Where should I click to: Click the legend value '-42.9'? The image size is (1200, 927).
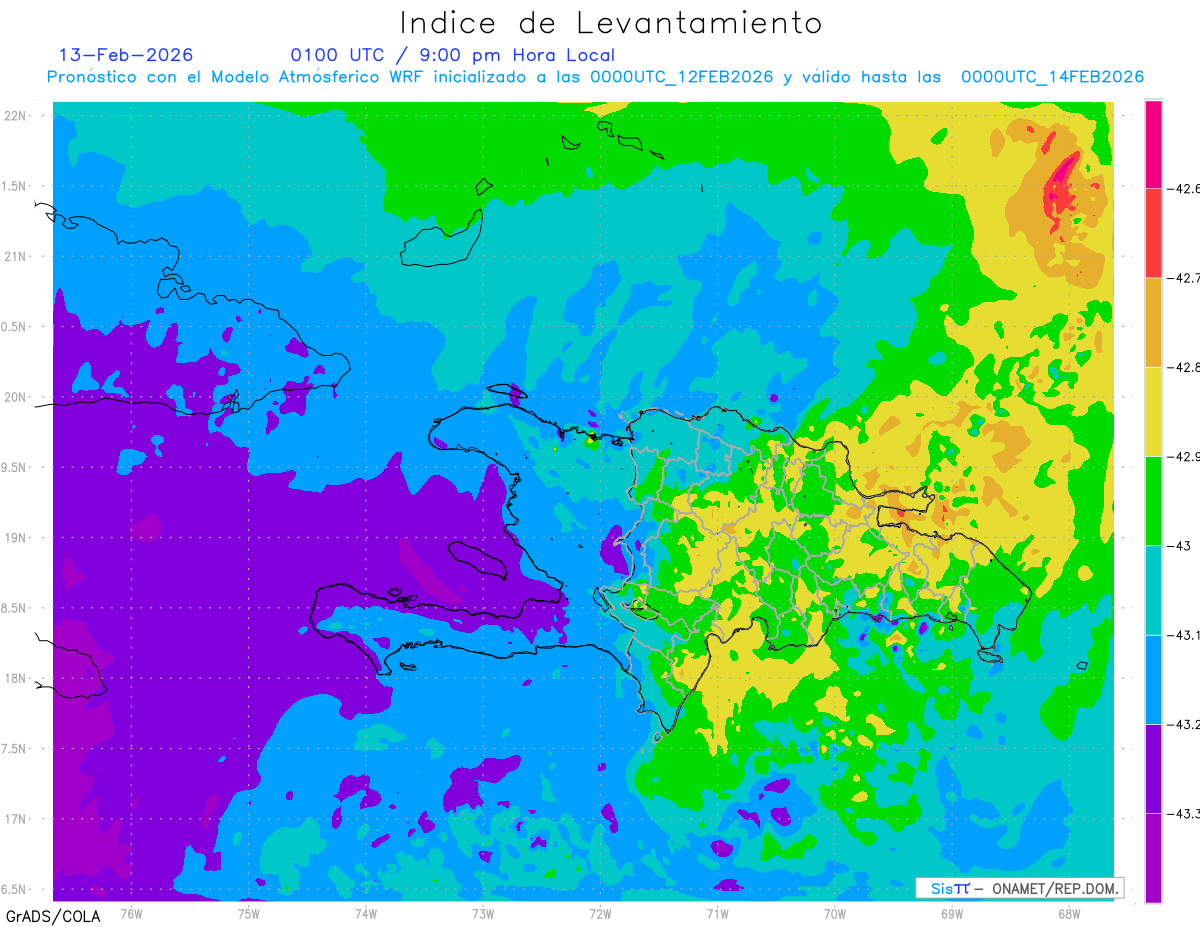[x=1184, y=456]
